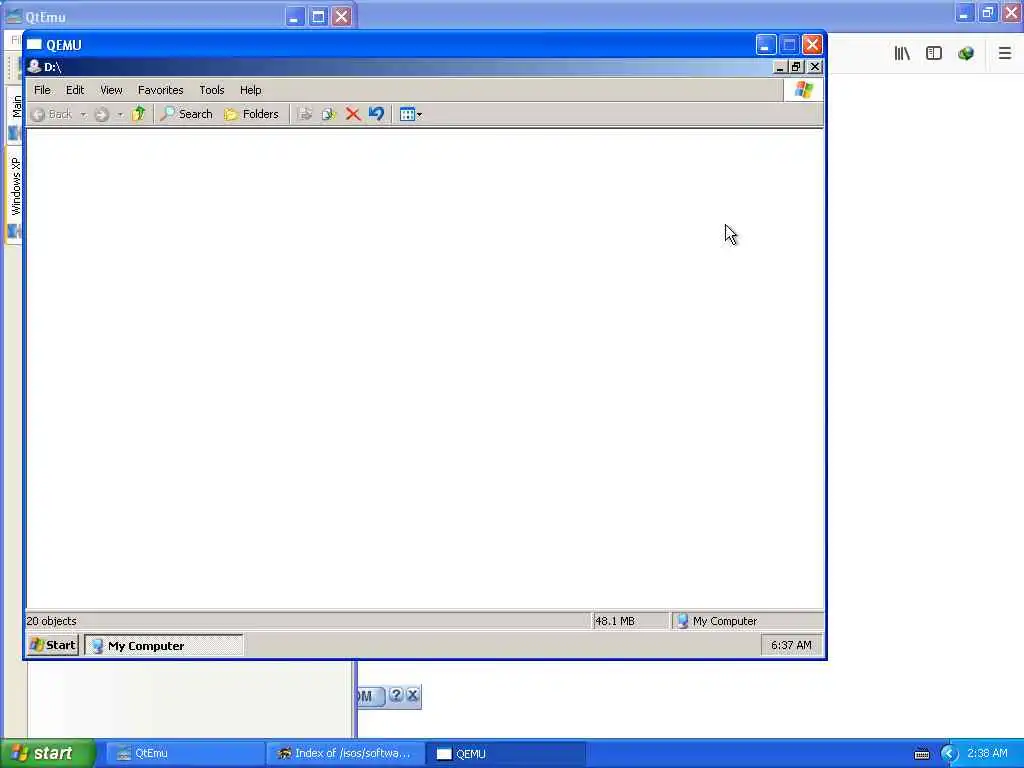
Task: Open the Views dropdown button
Action: coord(411,114)
